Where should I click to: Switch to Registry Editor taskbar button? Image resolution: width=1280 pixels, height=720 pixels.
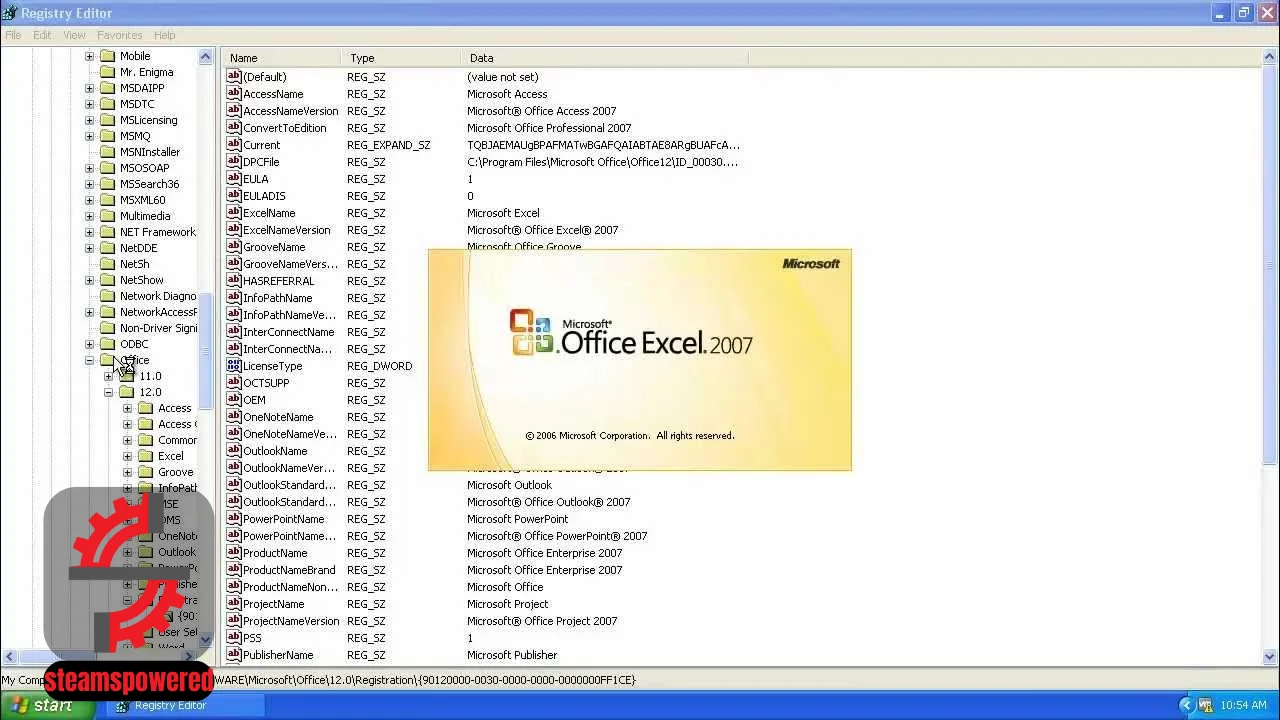(183, 705)
